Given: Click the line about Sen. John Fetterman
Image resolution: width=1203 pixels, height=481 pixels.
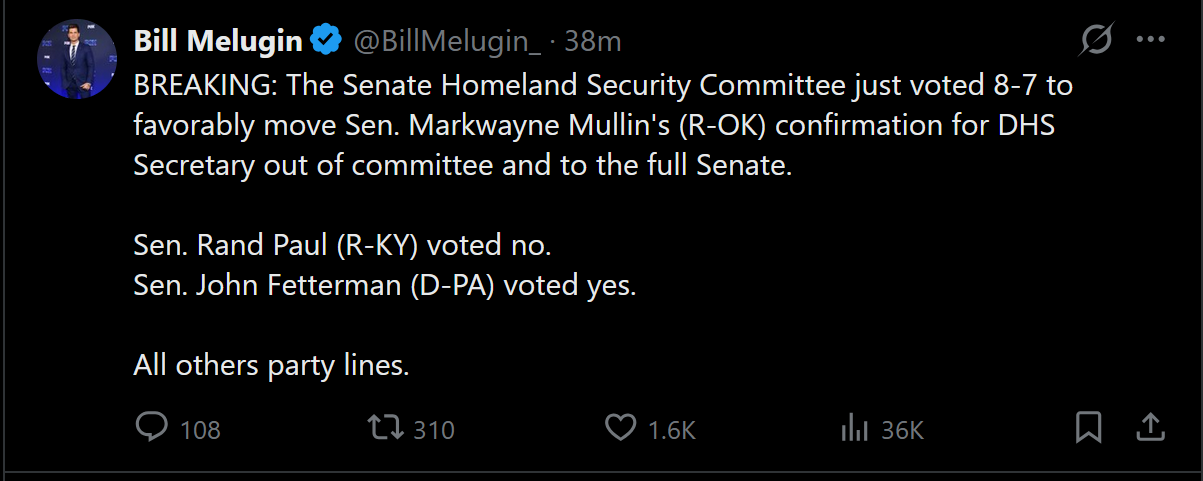Looking at the screenshot, I should [385, 285].
